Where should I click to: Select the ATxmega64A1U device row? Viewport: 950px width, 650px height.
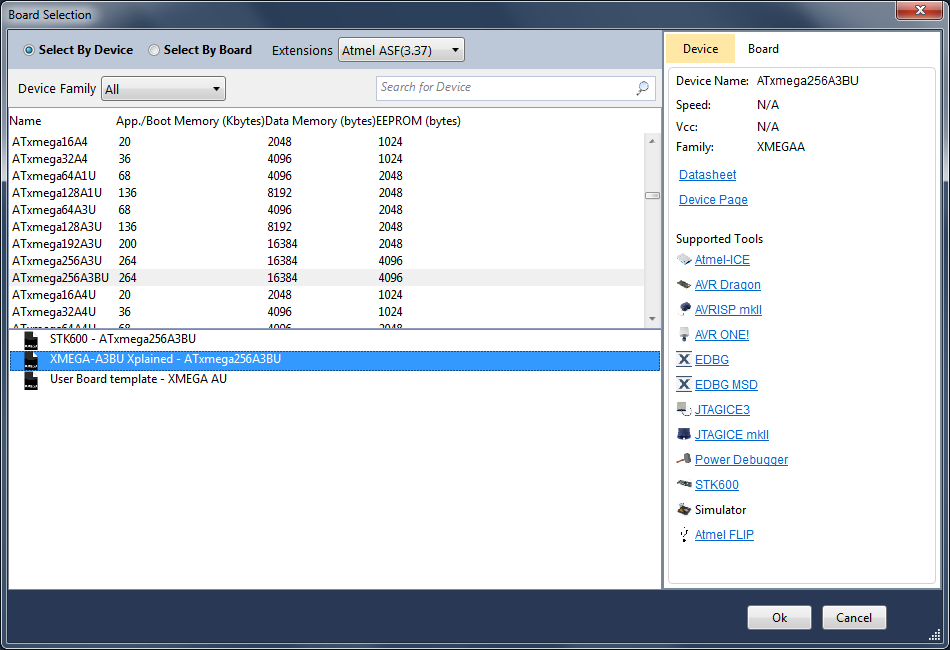pyautogui.click(x=327, y=176)
